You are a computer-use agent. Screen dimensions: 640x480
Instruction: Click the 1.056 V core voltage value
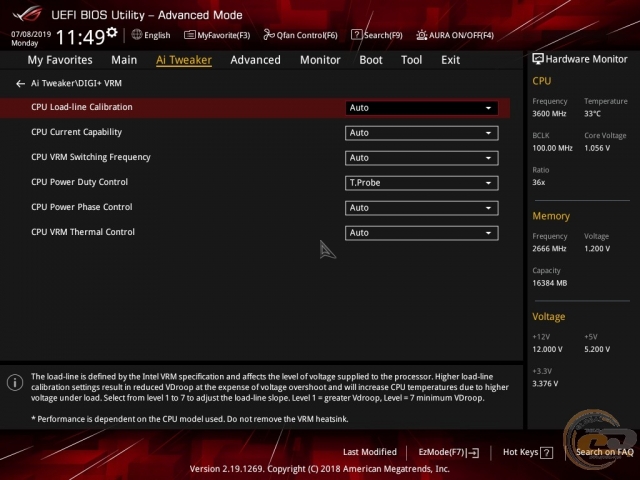597,148
